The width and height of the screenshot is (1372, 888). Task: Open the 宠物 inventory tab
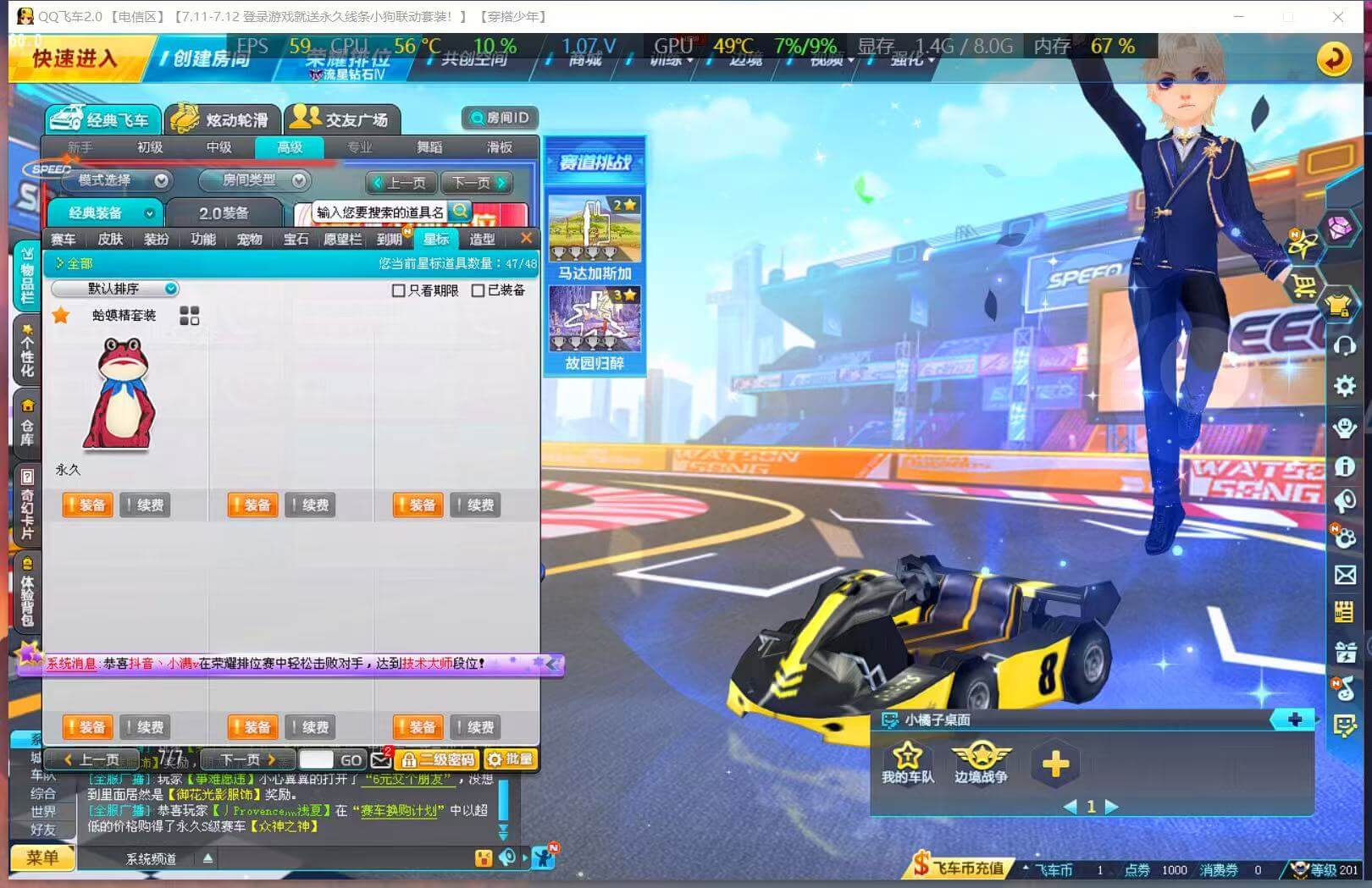(249, 240)
